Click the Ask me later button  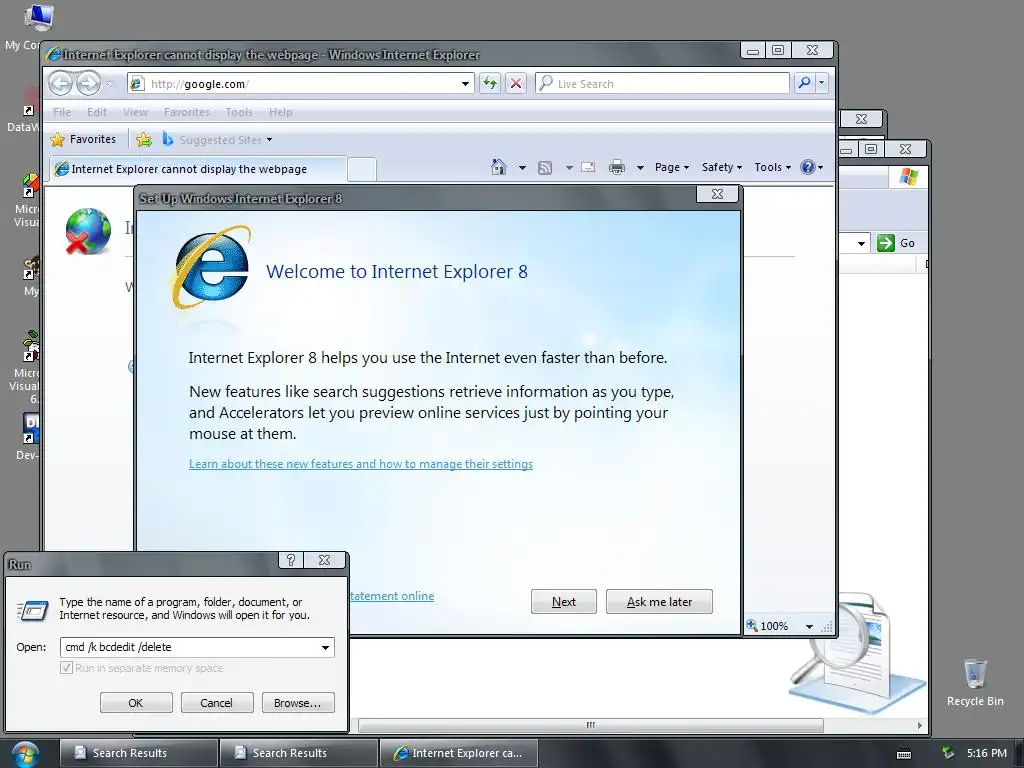659,601
